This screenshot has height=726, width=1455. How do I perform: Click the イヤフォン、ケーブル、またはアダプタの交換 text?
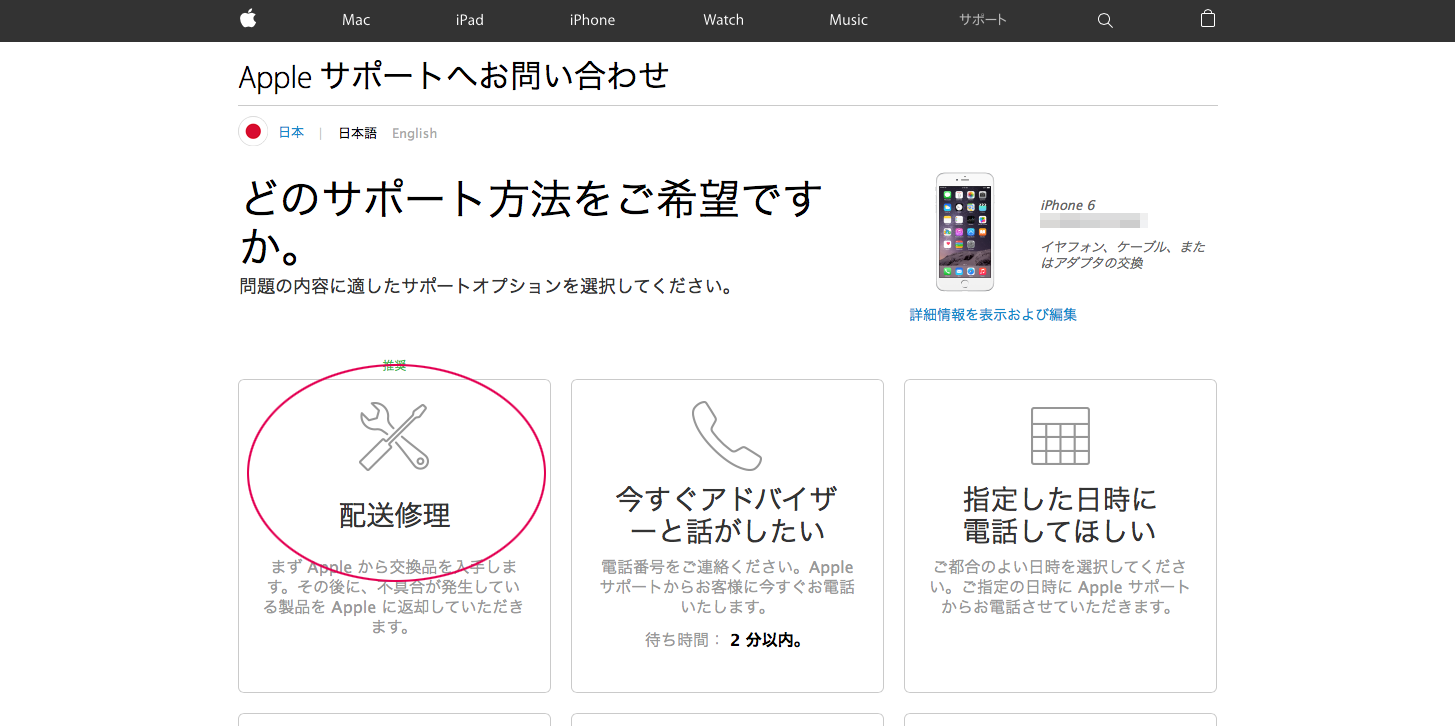[x=1123, y=255]
